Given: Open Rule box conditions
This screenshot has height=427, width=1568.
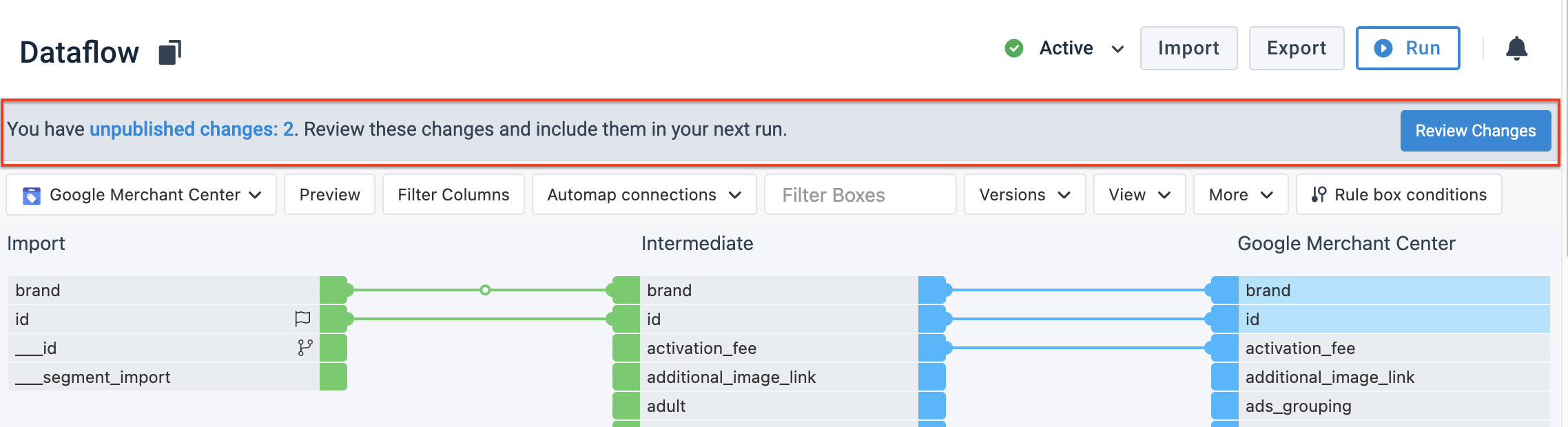Looking at the screenshot, I should tap(1399, 195).
